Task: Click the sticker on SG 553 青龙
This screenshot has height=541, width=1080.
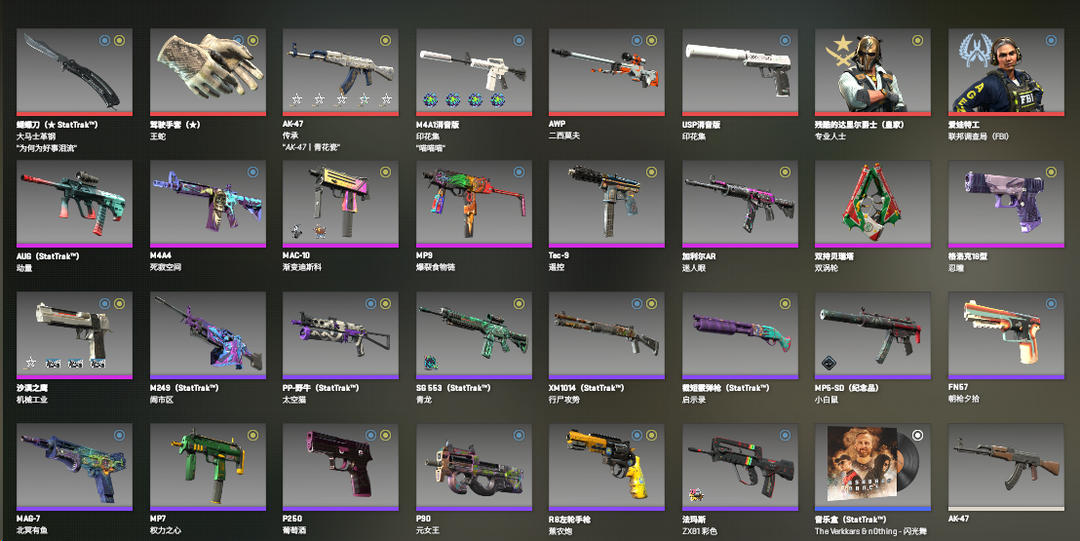Action: pyautogui.click(x=430, y=363)
